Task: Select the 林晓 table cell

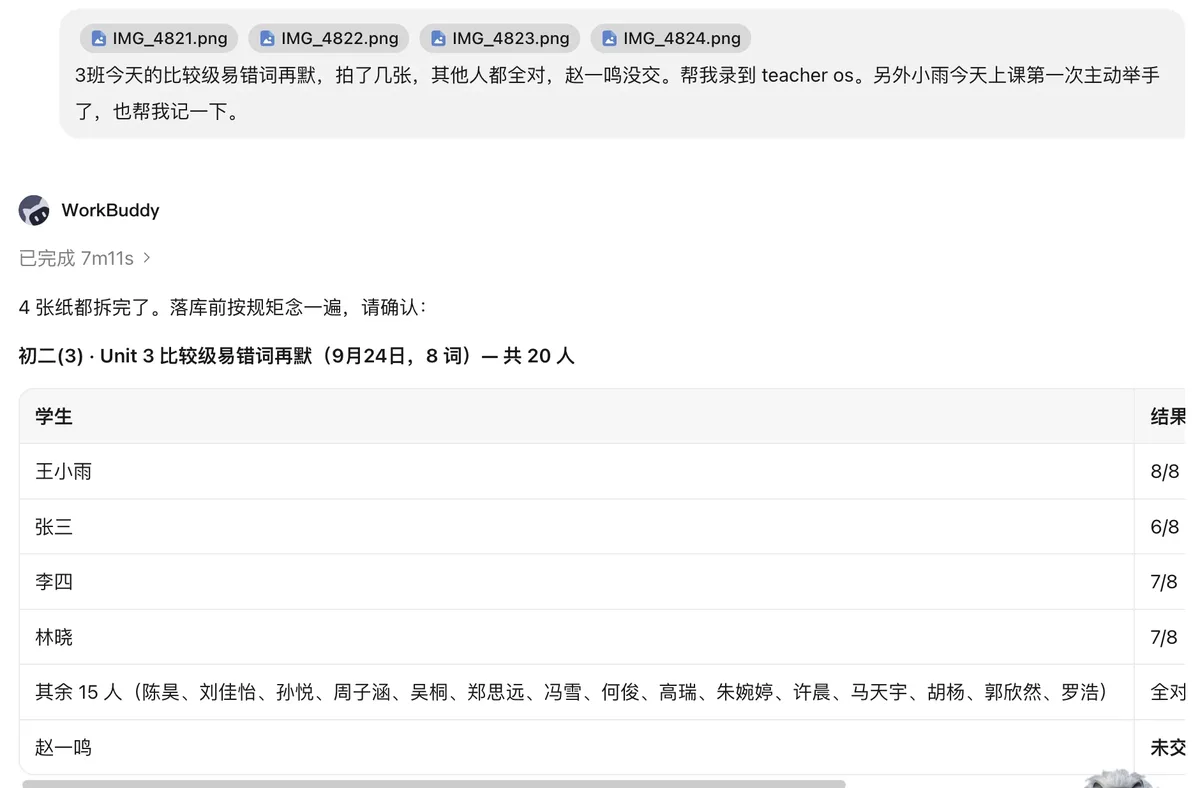Action: (x=577, y=637)
